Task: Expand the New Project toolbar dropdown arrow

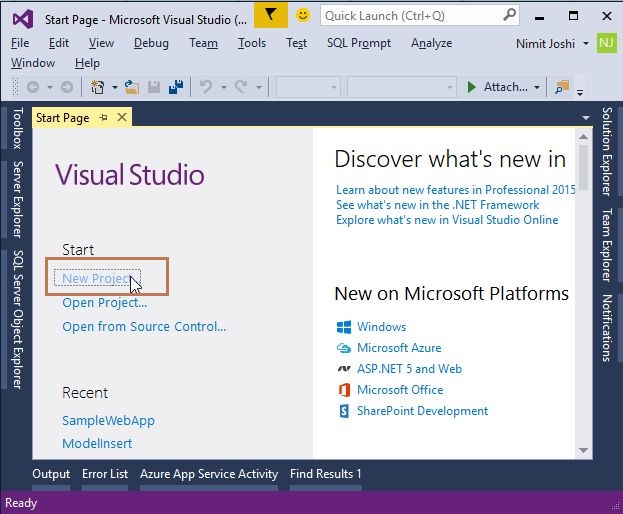Action: pos(114,87)
